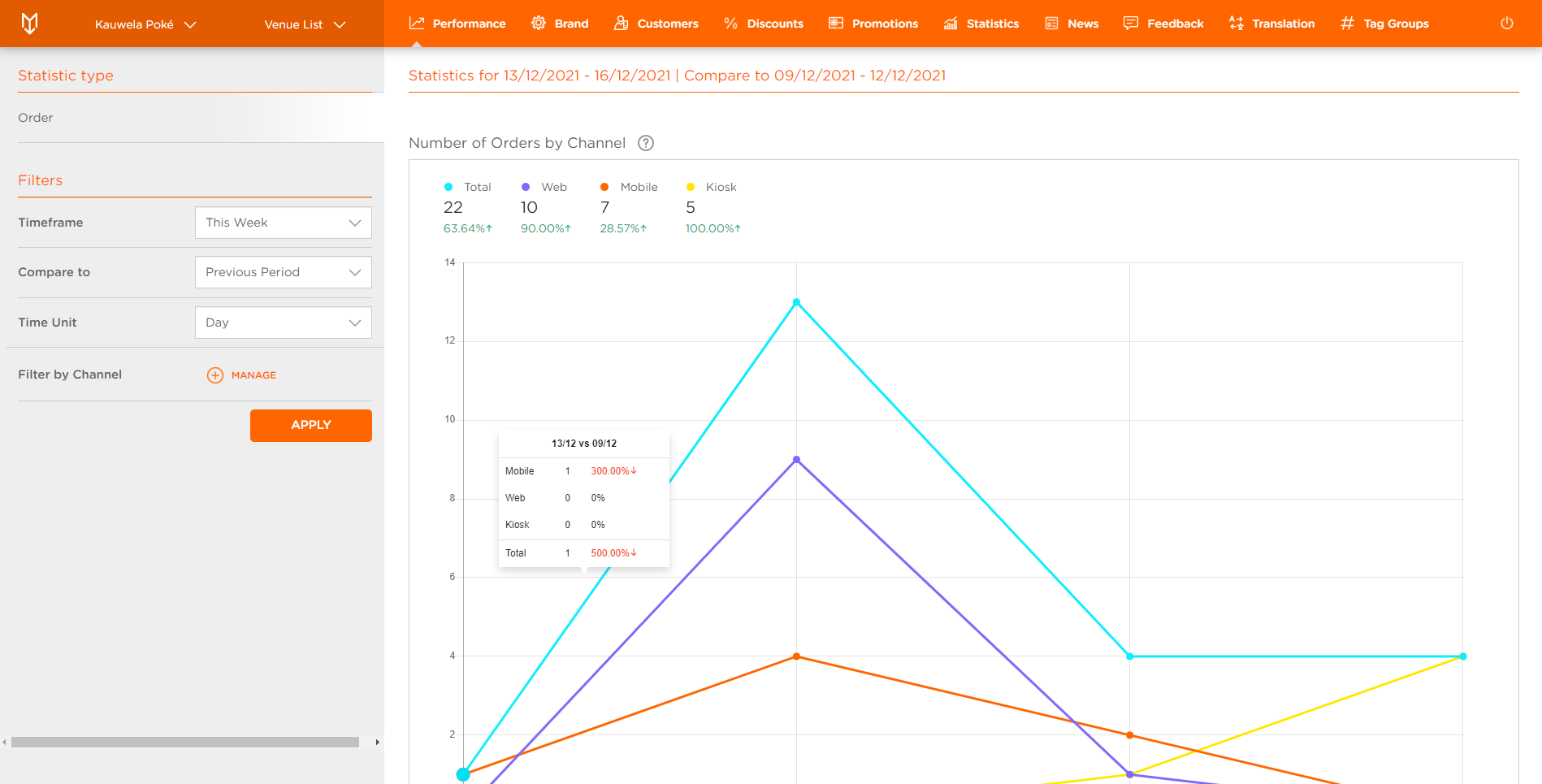This screenshot has height=784, width=1542.
Task: Click the first Total data point
Action: pyautogui.click(x=463, y=774)
